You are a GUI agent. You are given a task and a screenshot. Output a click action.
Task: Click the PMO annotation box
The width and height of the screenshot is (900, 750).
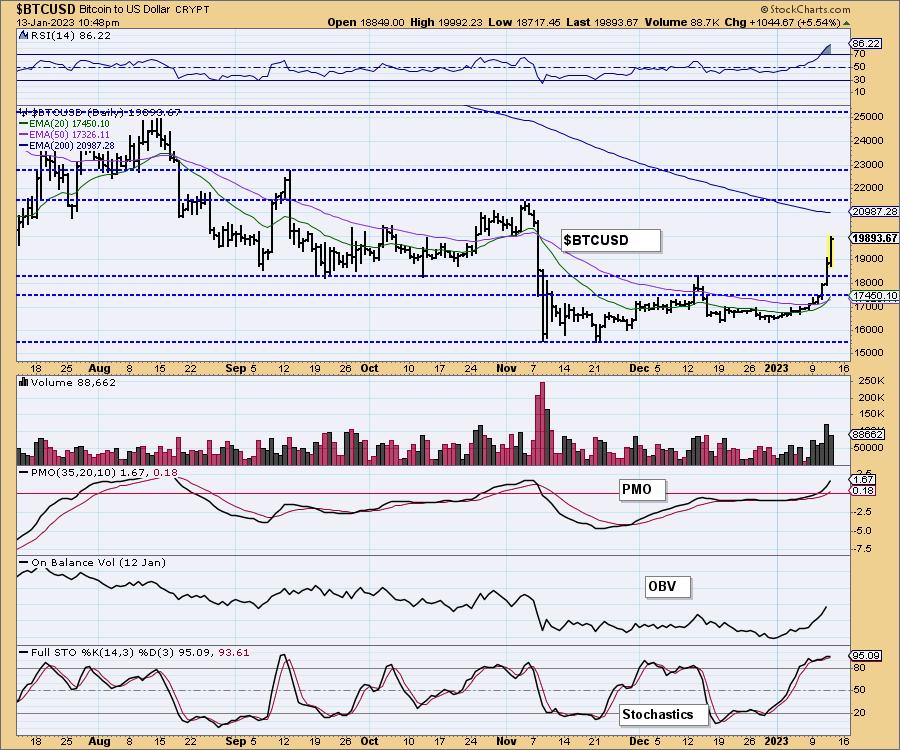[x=643, y=489]
